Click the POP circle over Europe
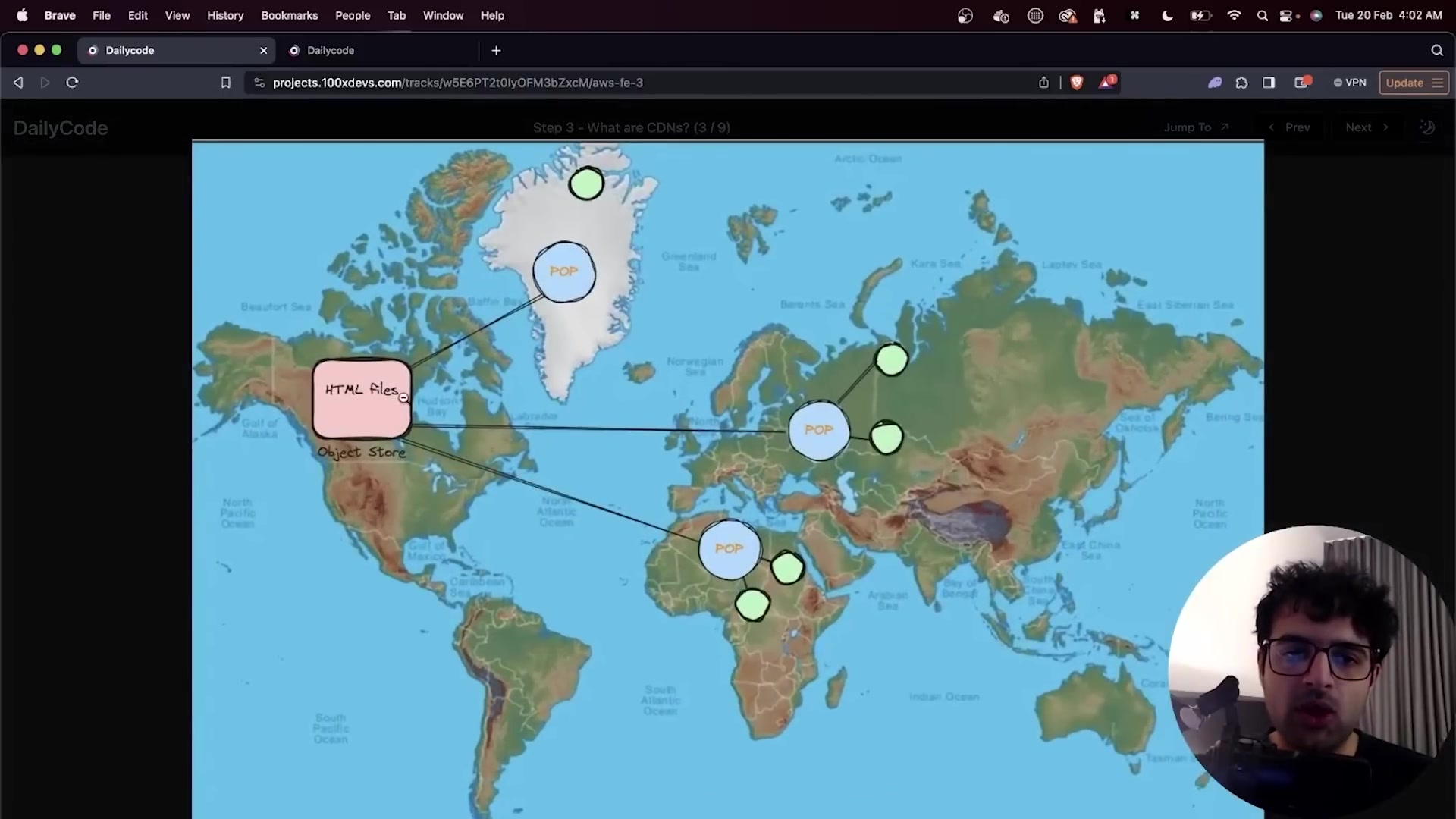Viewport: 1456px width, 819px height. pos(819,430)
